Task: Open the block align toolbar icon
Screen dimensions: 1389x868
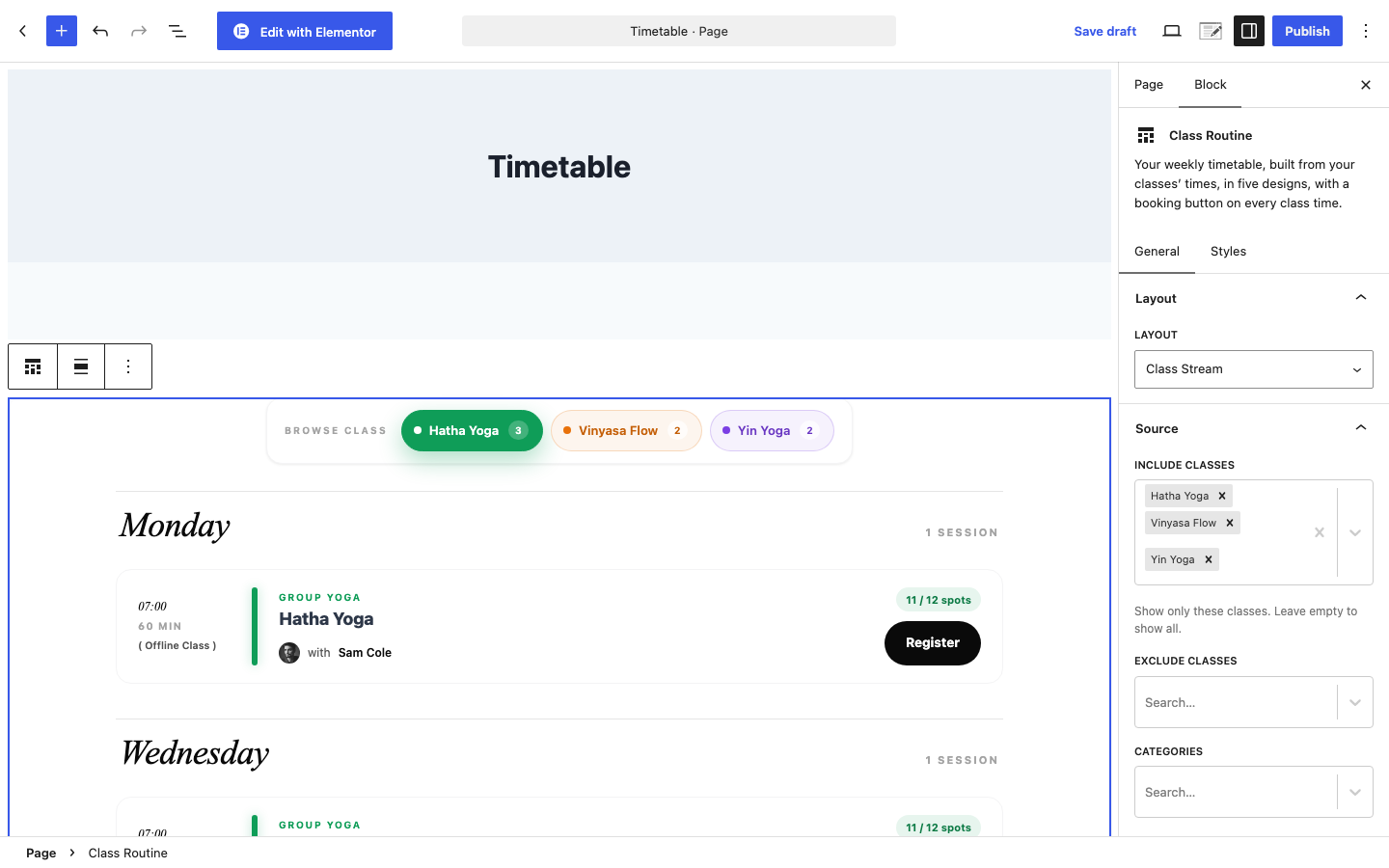Action: [81, 366]
